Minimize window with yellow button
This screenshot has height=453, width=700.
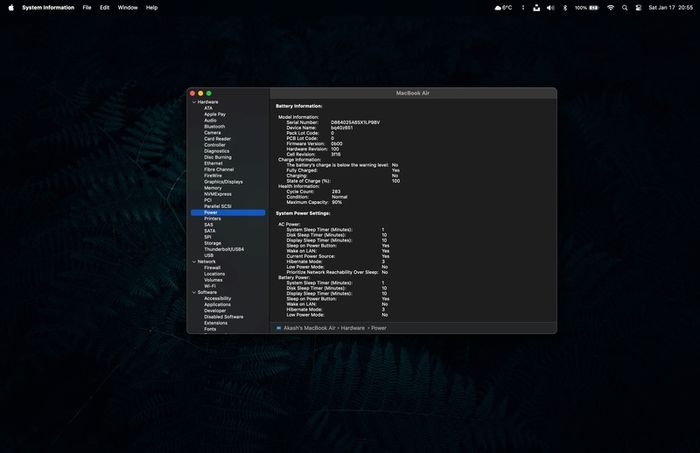point(200,93)
